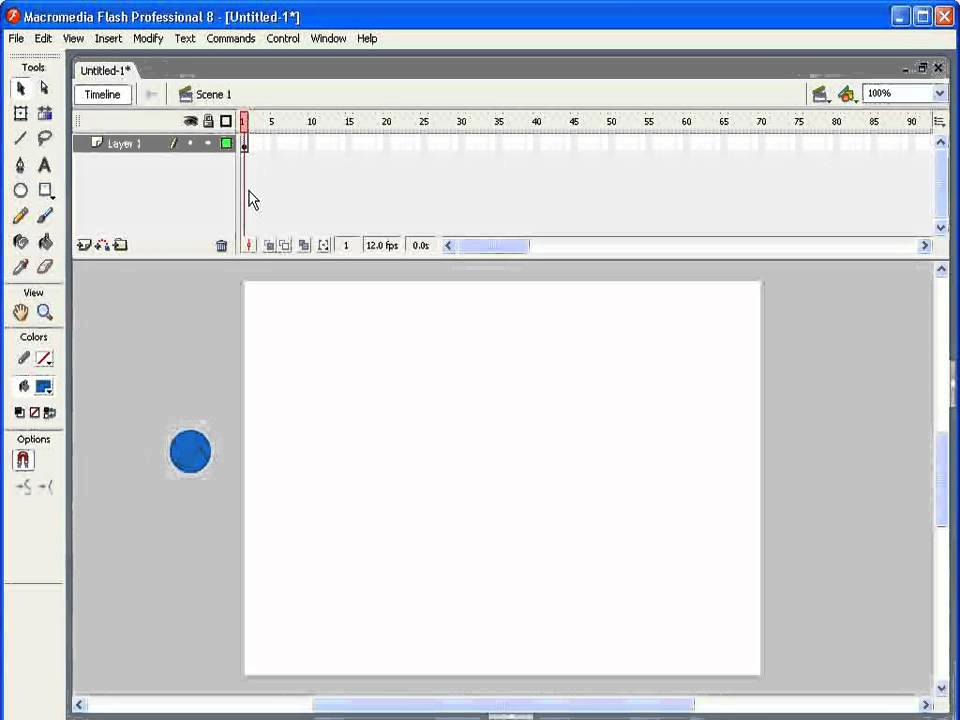Toggle visibility for all layers

point(191,121)
